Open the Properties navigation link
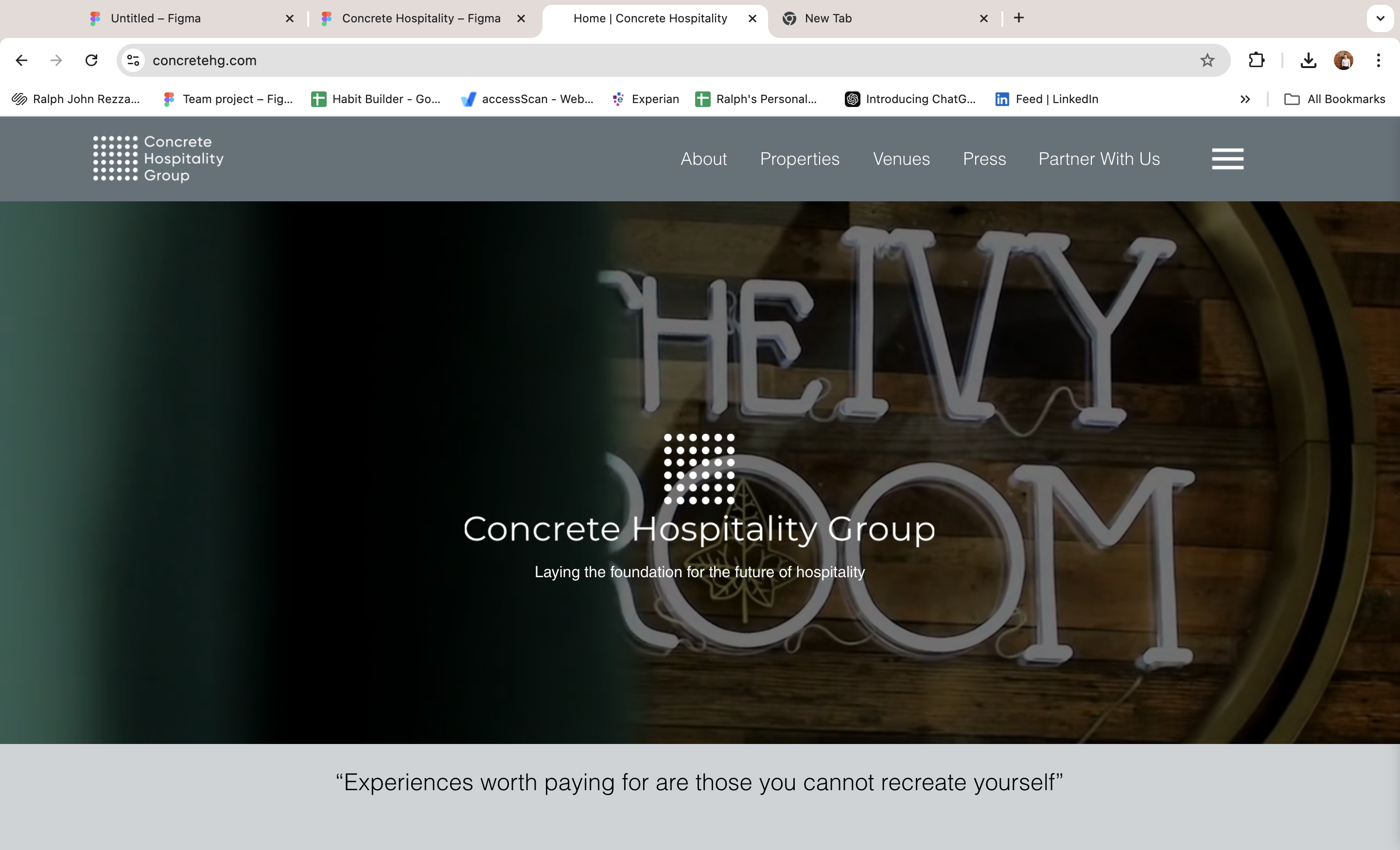Image resolution: width=1400 pixels, height=850 pixels. coord(800,159)
